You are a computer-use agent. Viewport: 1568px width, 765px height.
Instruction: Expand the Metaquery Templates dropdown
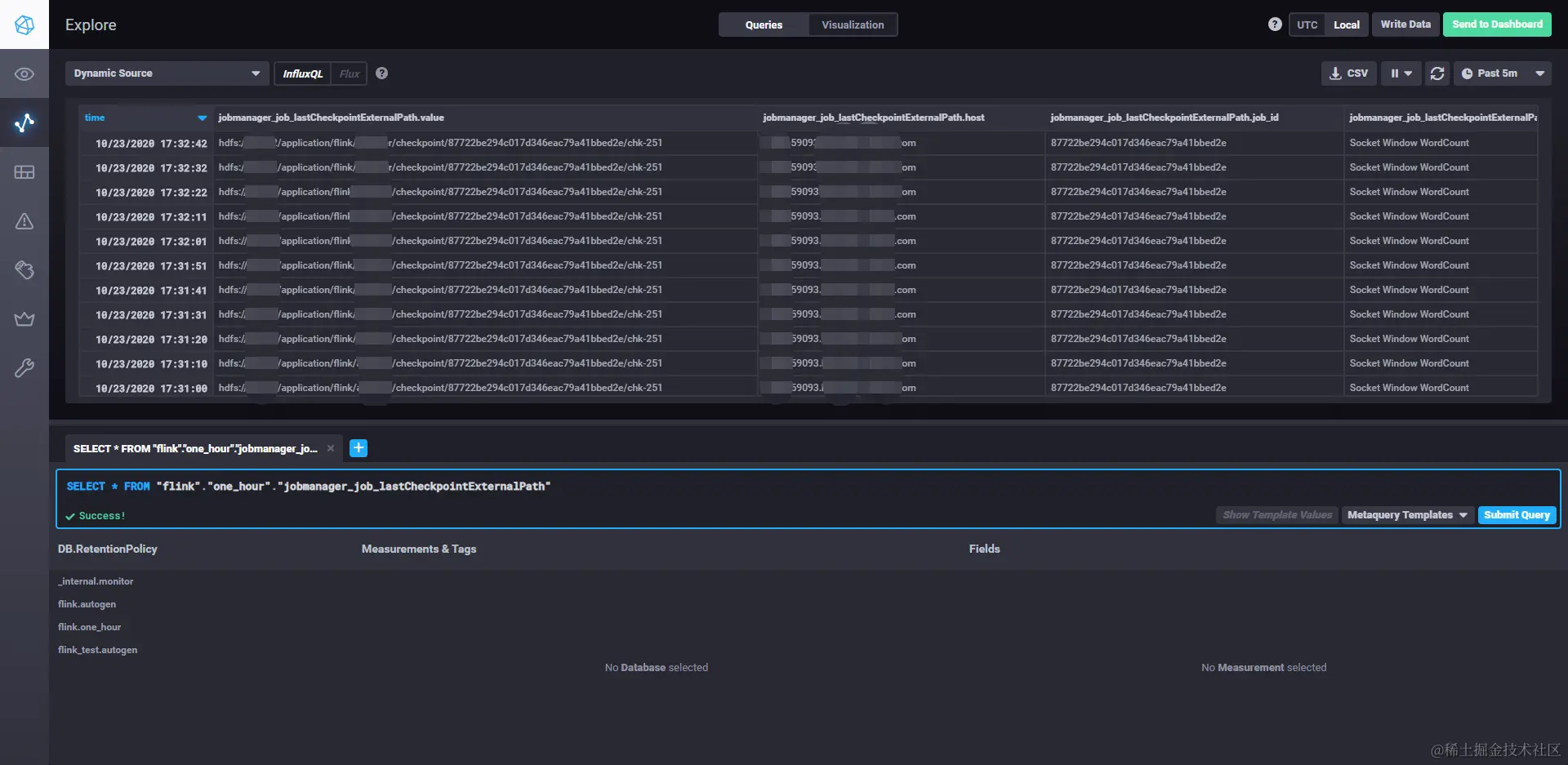(x=1408, y=515)
